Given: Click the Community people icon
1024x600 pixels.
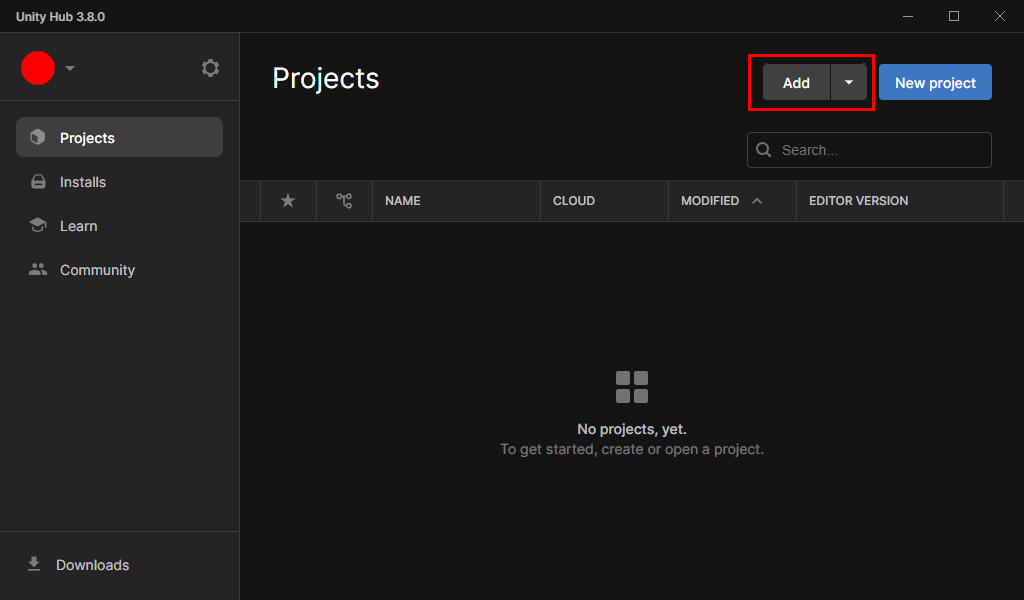Looking at the screenshot, I should pos(38,269).
